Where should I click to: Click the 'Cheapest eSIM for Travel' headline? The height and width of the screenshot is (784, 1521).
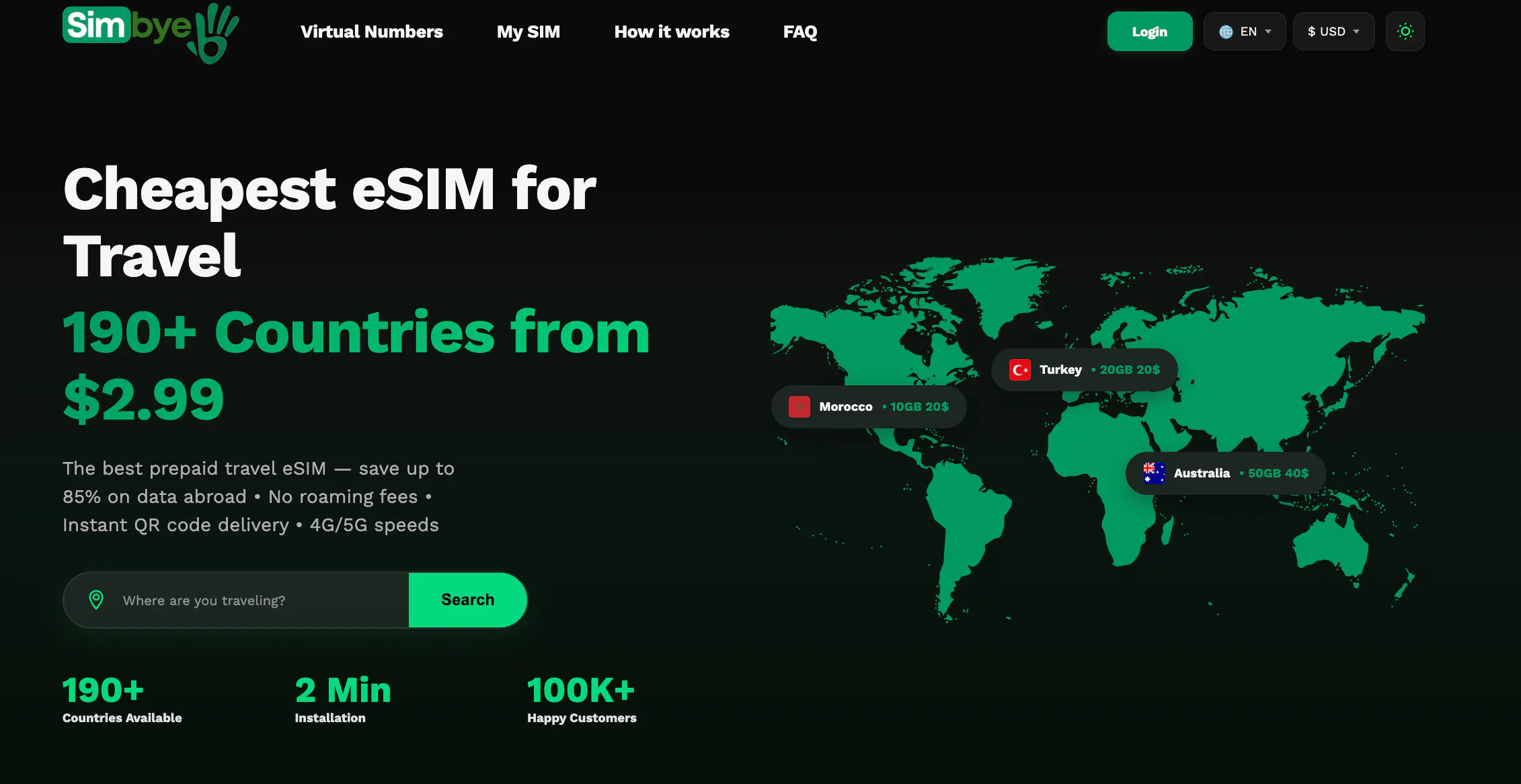pyautogui.click(x=329, y=222)
